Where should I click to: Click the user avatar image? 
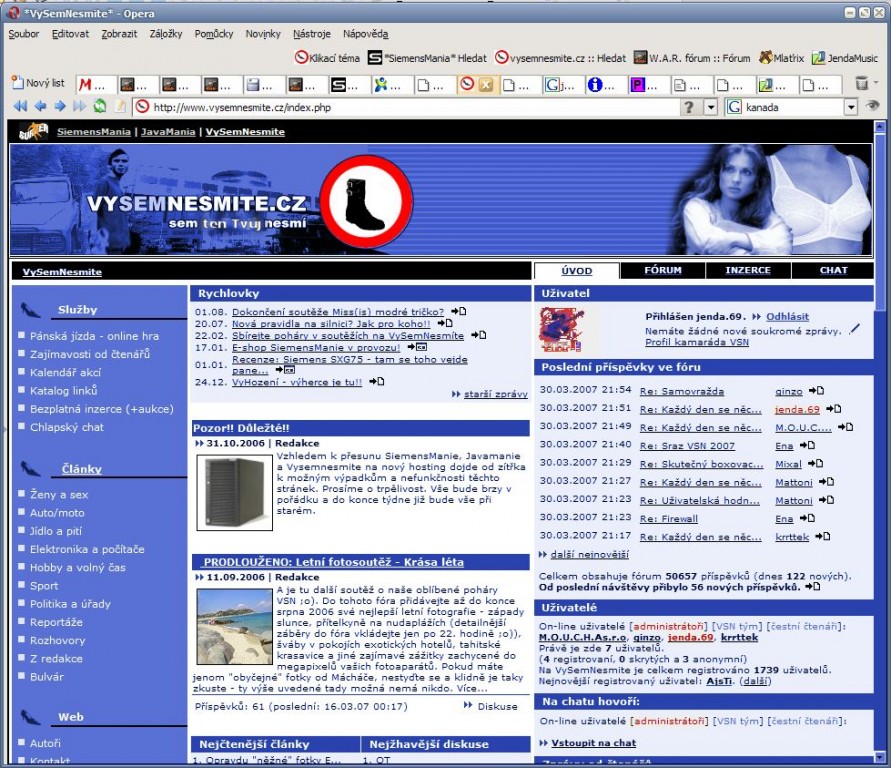(561, 330)
